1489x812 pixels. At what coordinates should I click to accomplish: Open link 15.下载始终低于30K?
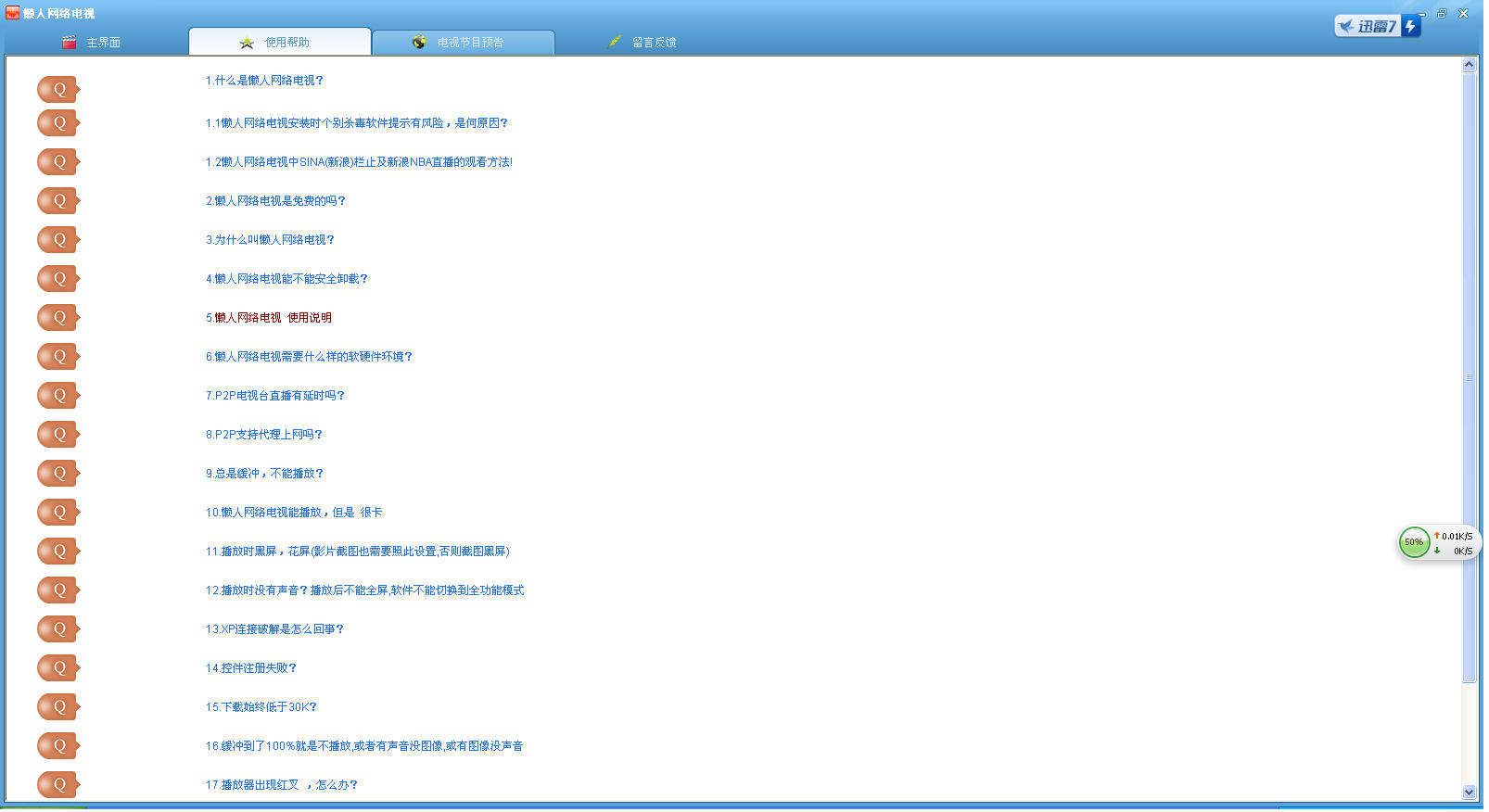[x=261, y=707]
